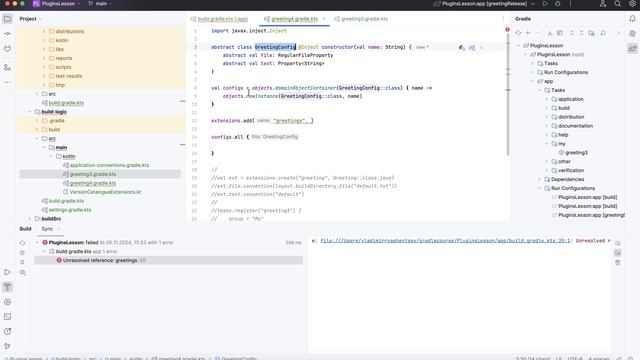This screenshot has width=640, height=360.
Task: Click the editor vertical scrollbar
Action: pyautogui.click(x=508, y=94)
